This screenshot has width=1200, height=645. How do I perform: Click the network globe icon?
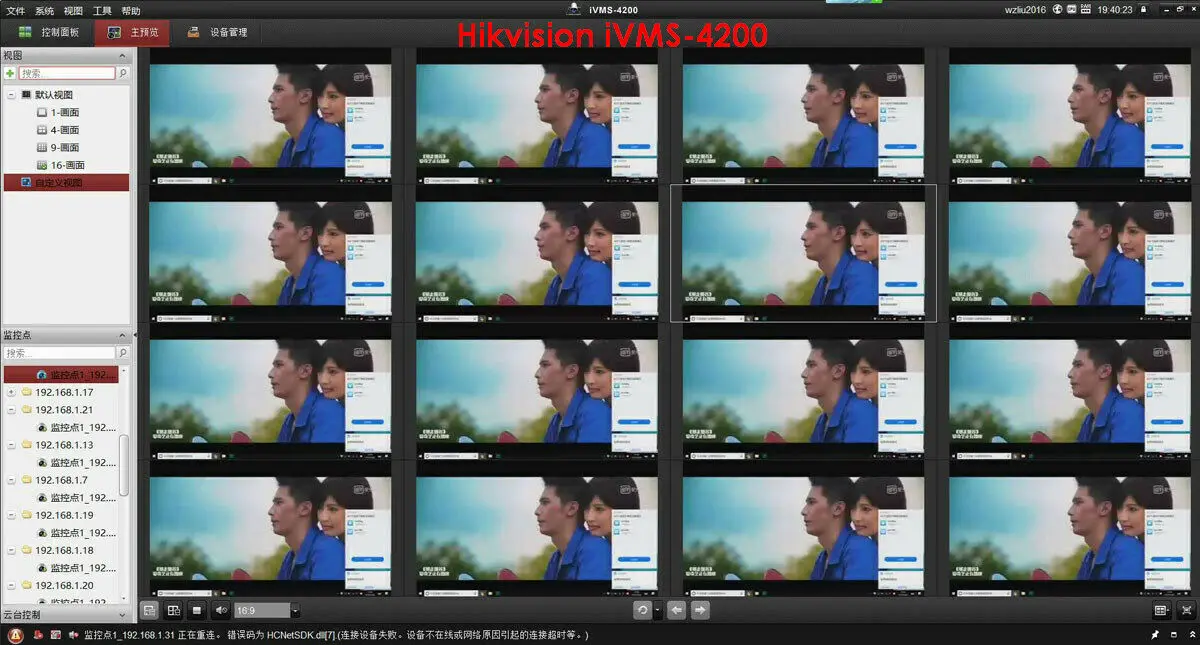pyautogui.click(x=1058, y=10)
